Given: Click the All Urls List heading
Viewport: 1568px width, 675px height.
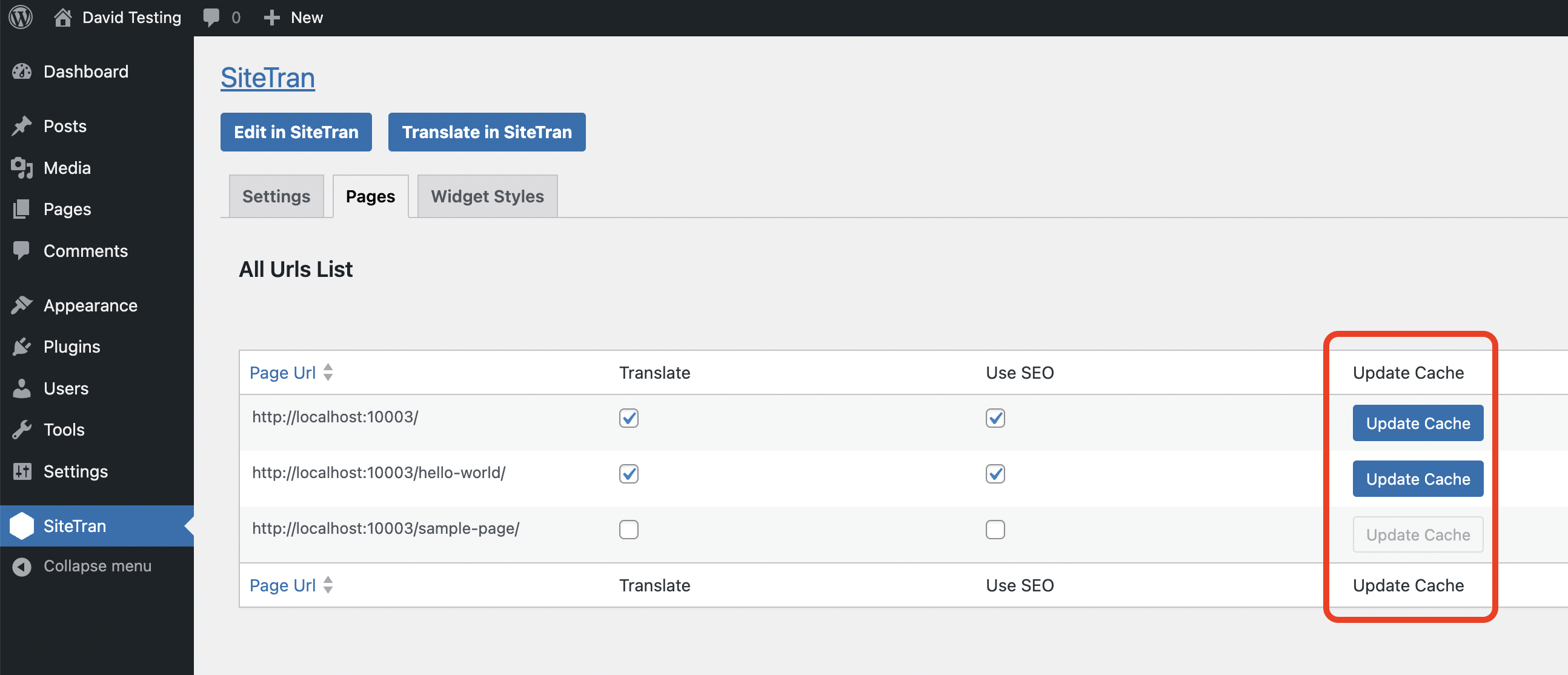Looking at the screenshot, I should click(295, 269).
